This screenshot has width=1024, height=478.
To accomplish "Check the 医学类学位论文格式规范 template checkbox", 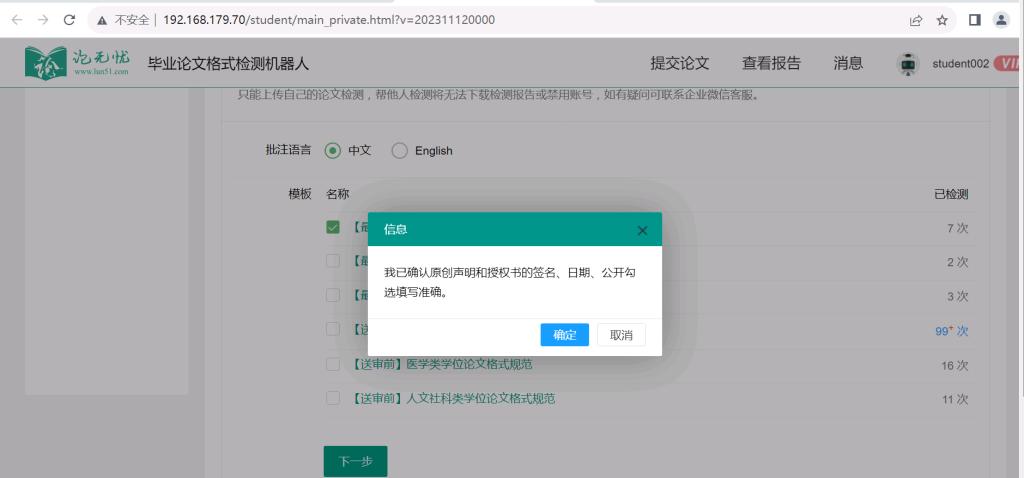I will [333, 364].
